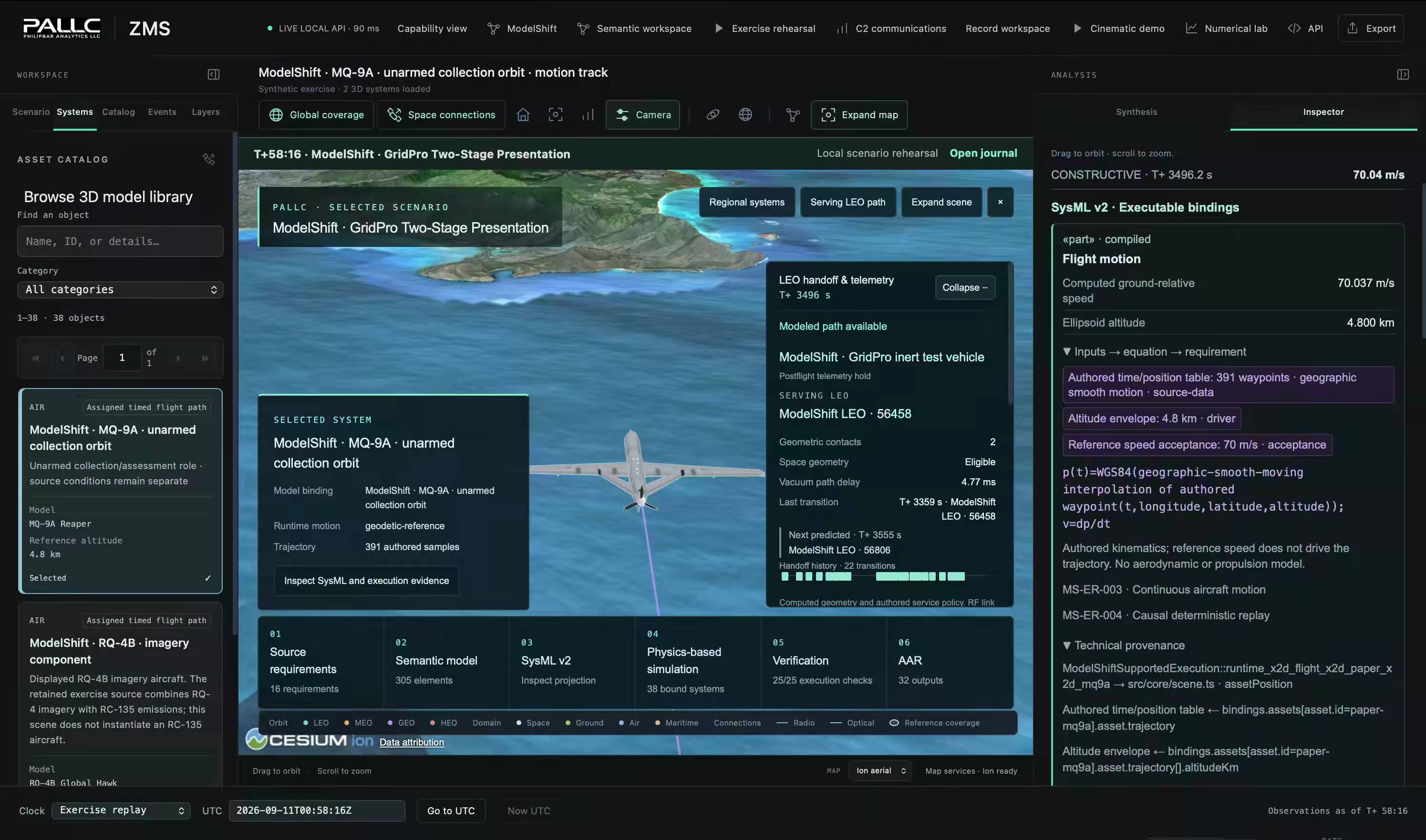
Task: Click the UTC timestamp input field
Action: (317, 810)
